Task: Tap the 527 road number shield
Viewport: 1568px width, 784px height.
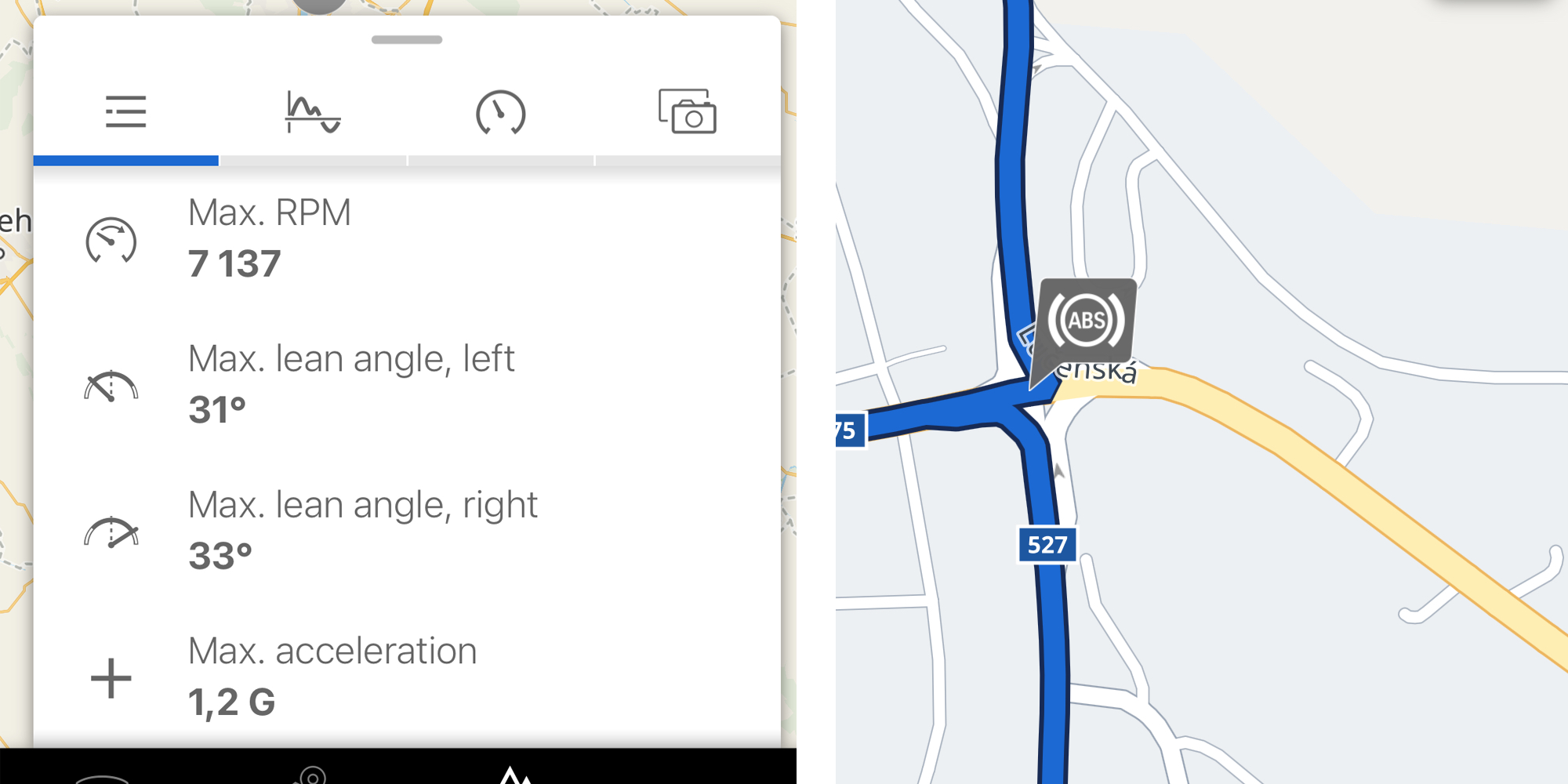Action: pyautogui.click(x=1047, y=545)
